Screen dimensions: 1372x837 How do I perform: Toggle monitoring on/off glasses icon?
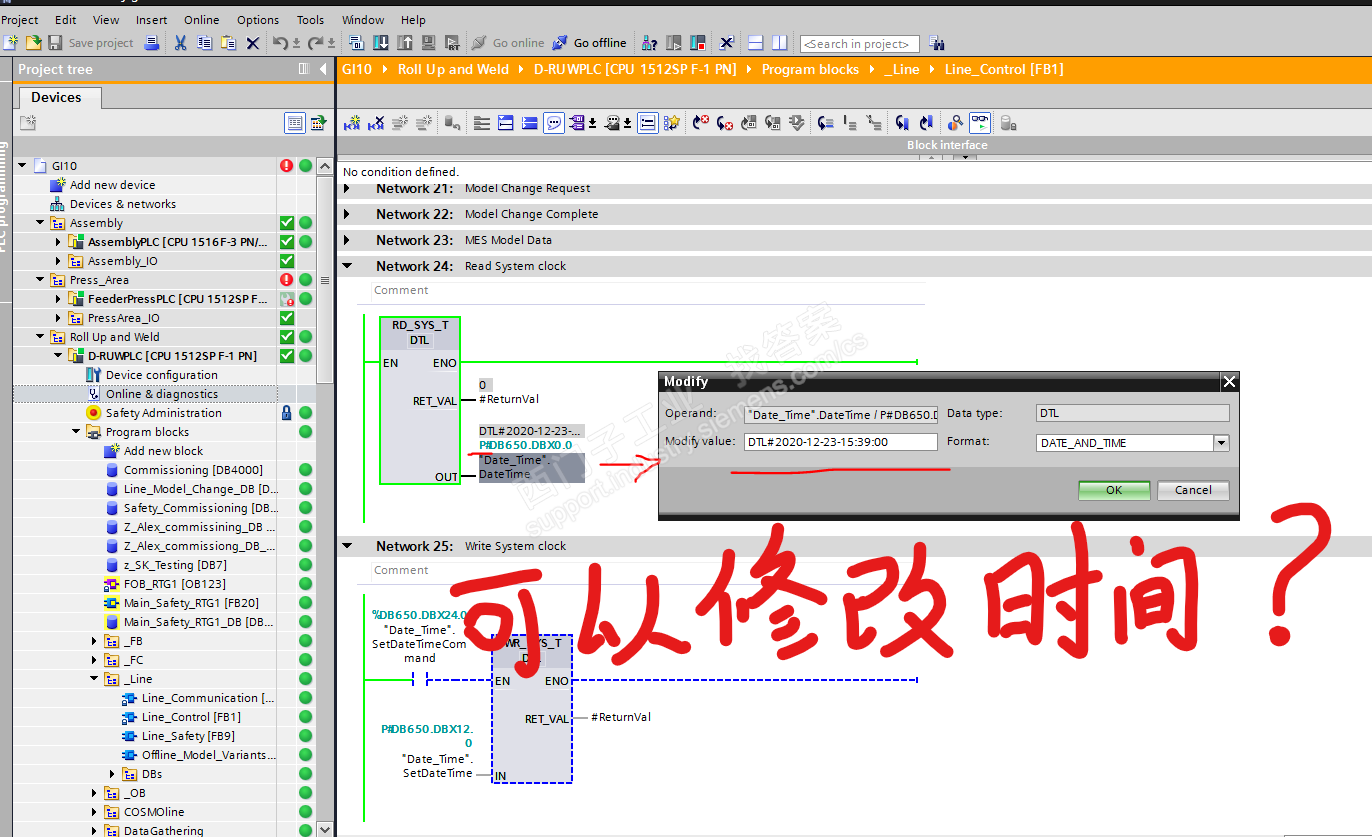tap(980, 123)
